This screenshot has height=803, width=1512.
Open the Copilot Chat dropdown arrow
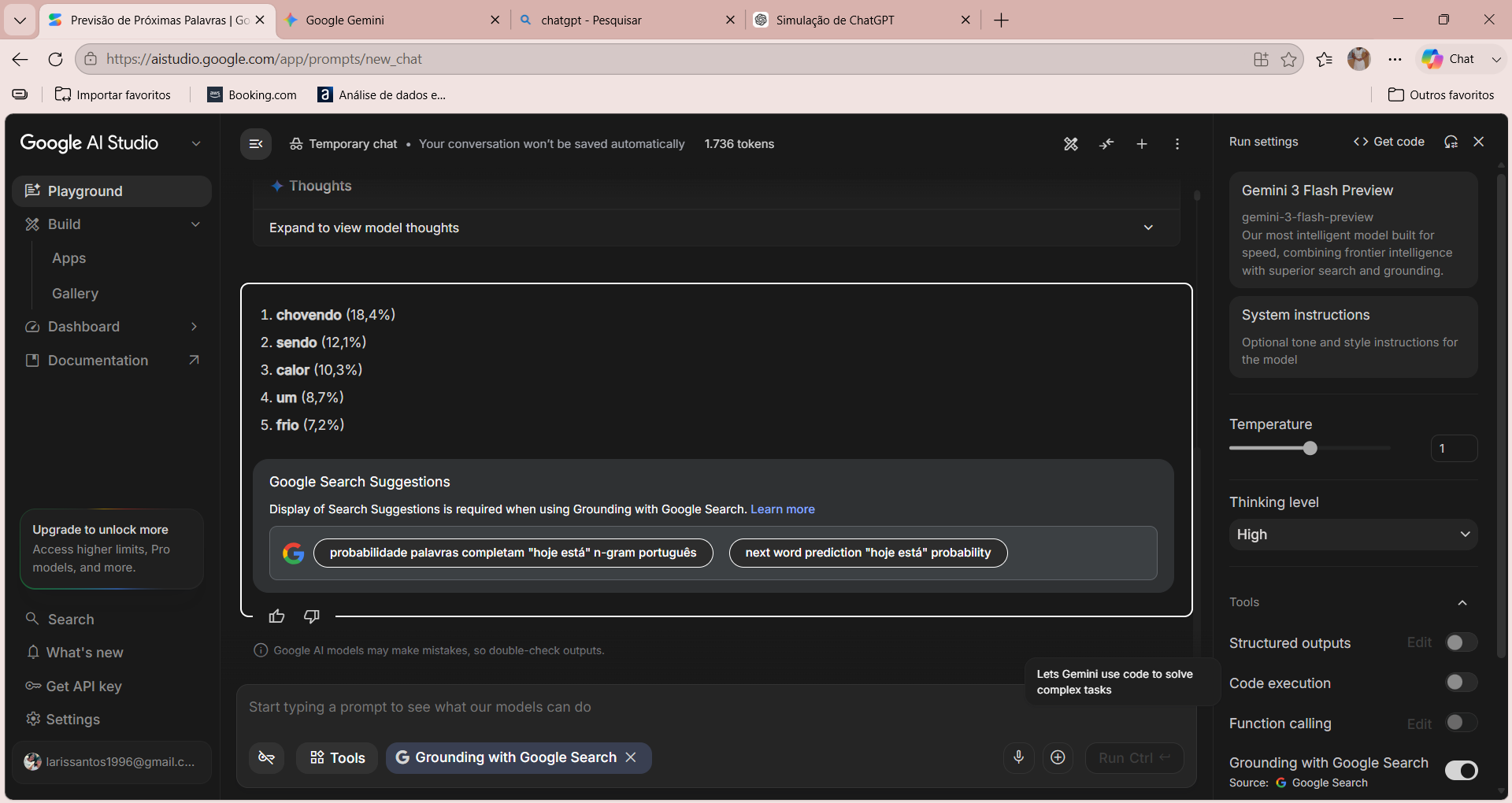(1496, 59)
